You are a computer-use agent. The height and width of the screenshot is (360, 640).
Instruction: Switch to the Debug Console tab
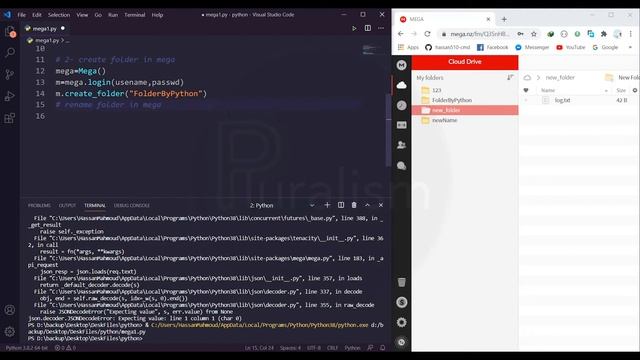(x=132, y=205)
